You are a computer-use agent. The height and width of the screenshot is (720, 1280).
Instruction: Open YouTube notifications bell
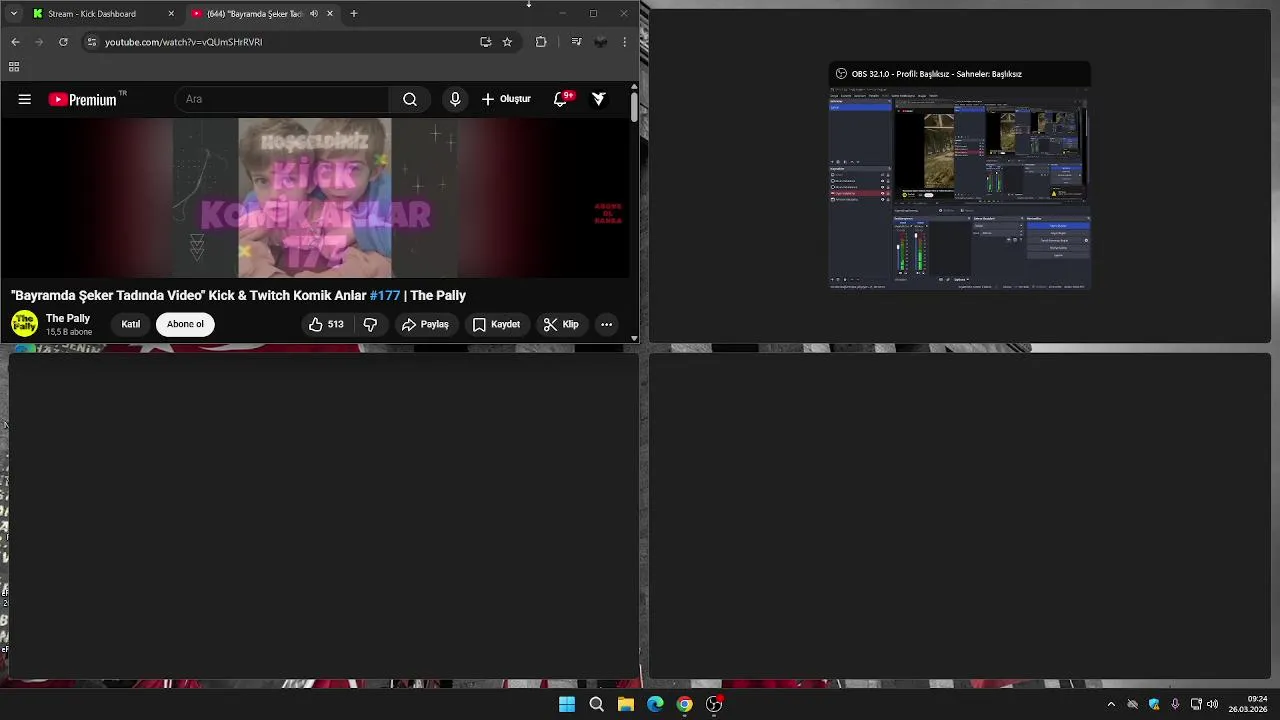(x=561, y=99)
